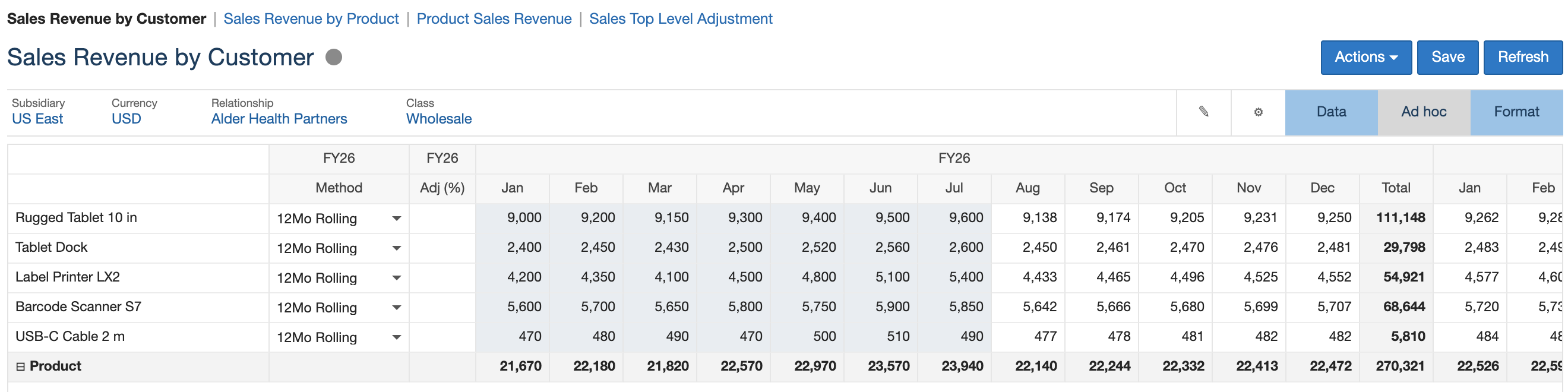Click Tablet Dock Sep value 2,461
This screenshot has height=392, width=1568.
[x=1101, y=248]
